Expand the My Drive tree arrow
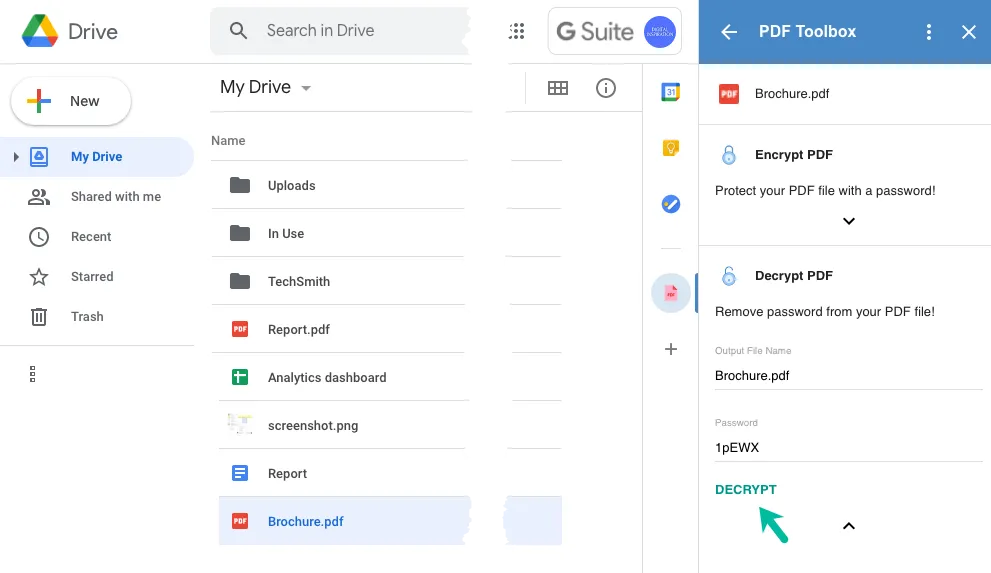 coord(16,157)
